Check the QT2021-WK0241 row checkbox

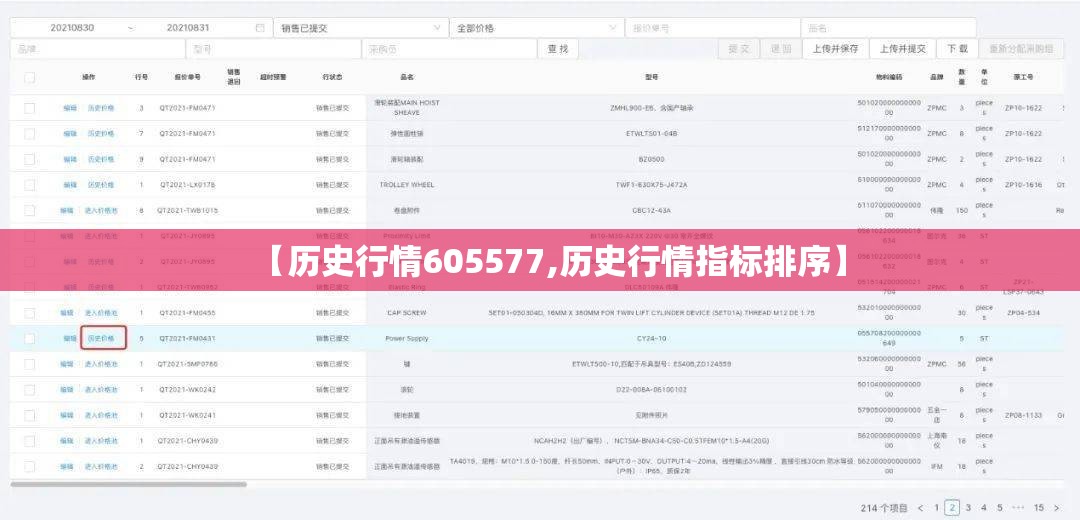[x=30, y=415]
